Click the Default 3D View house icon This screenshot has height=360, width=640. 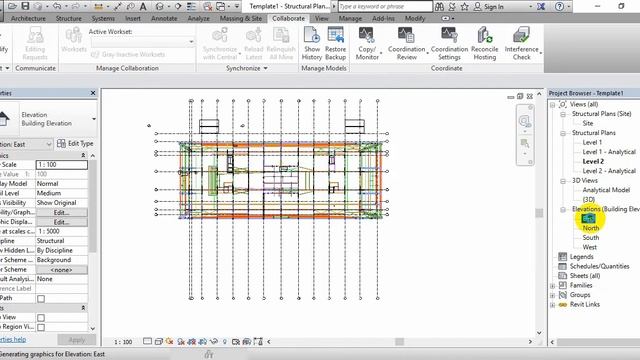pyautogui.click(x=160, y=7)
